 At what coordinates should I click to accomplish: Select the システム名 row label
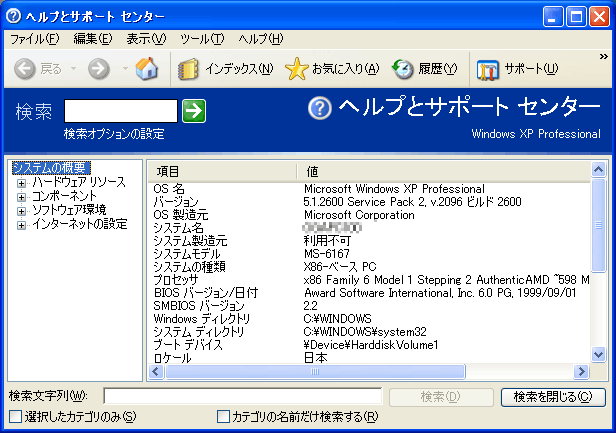[x=178, y=228]
